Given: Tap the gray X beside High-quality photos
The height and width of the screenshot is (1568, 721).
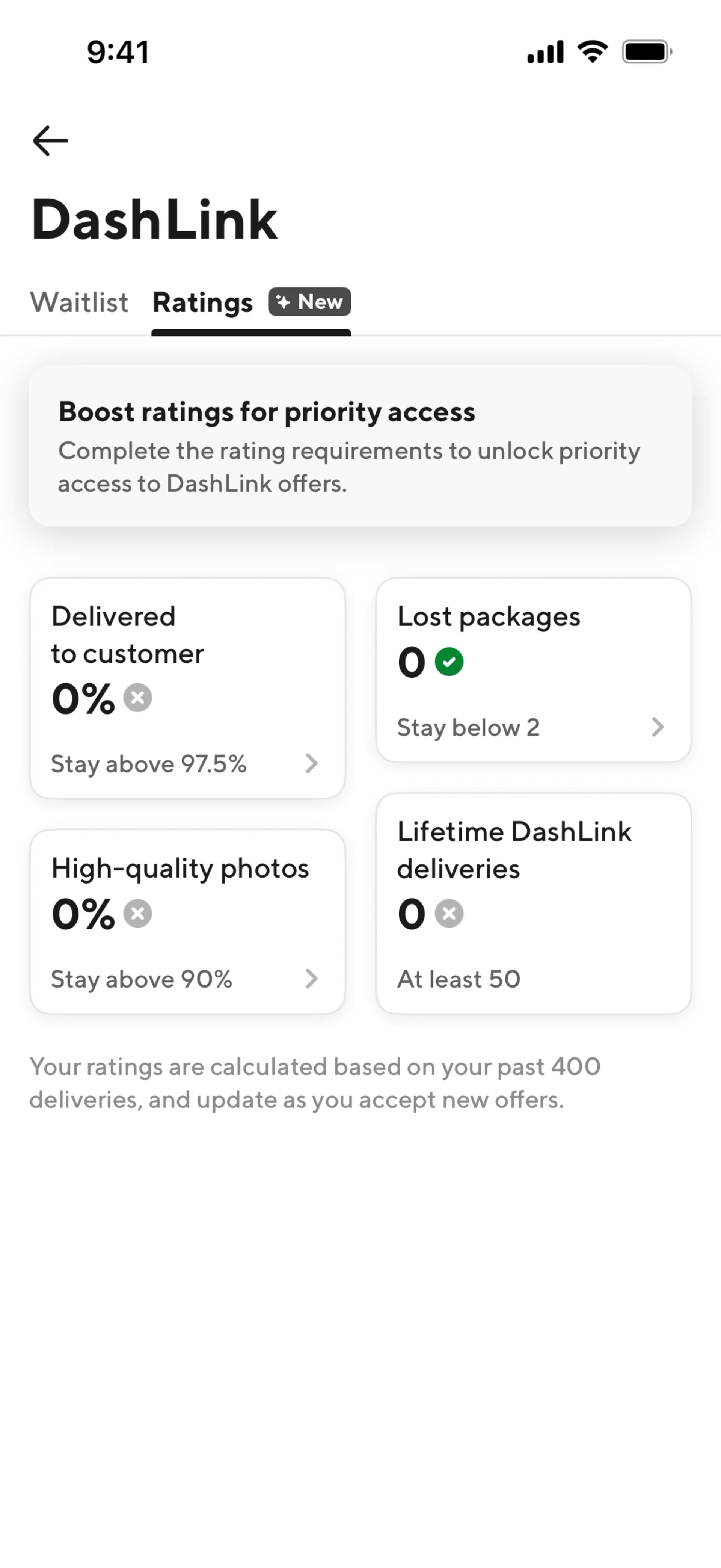Looking at the screenshot, I should click(138, 913).
